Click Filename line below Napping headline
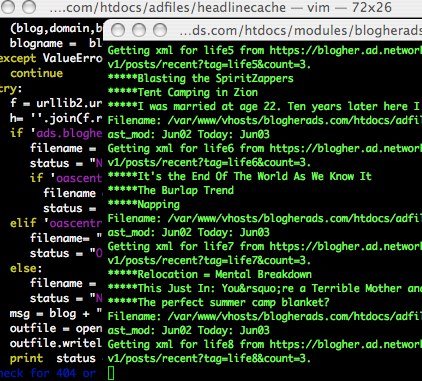The width and height of the screenshot is (422, 381). (x=265, y=218)
